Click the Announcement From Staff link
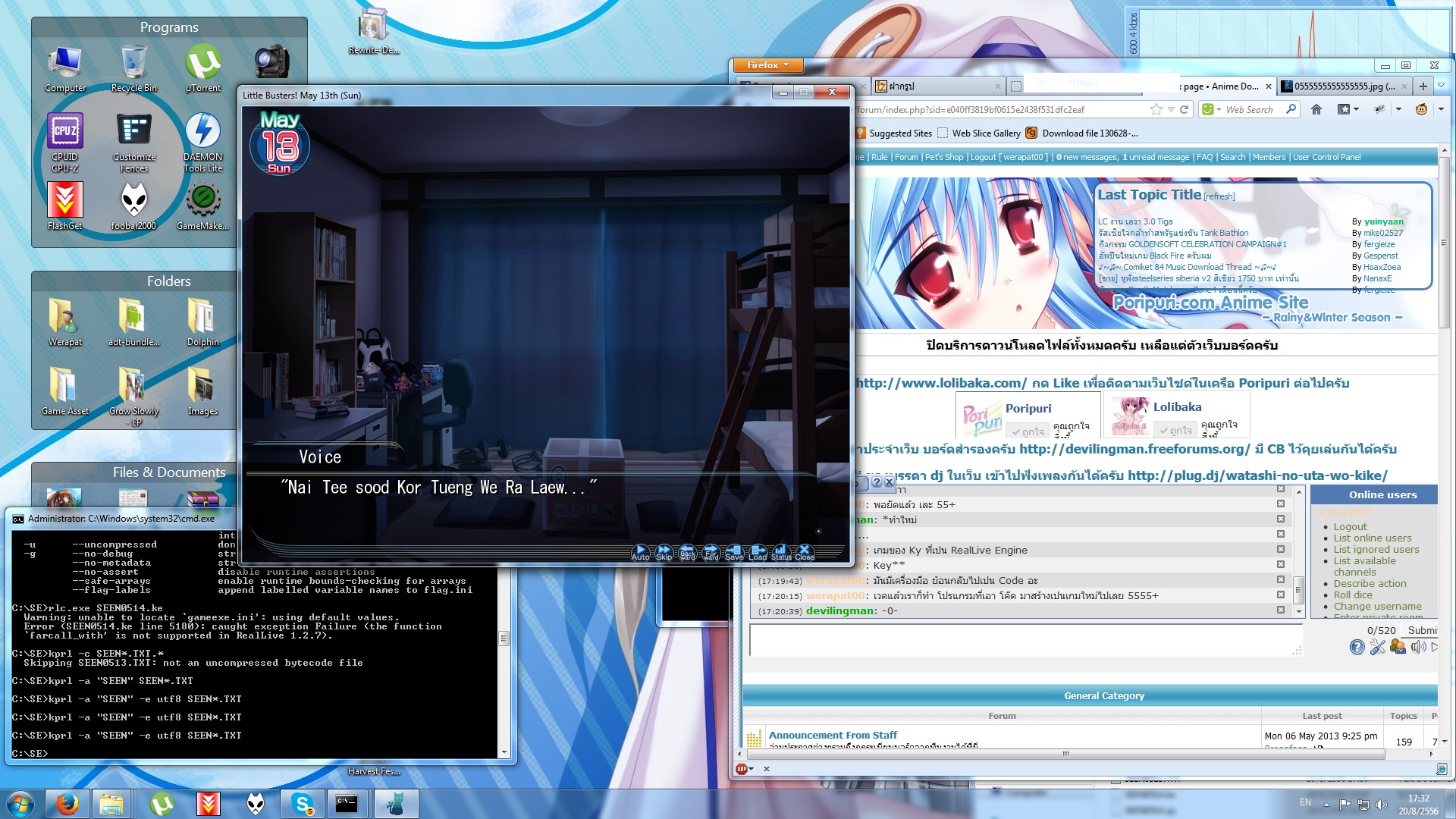The width and height of the screenshot is (1456, 819). (833, 735)
